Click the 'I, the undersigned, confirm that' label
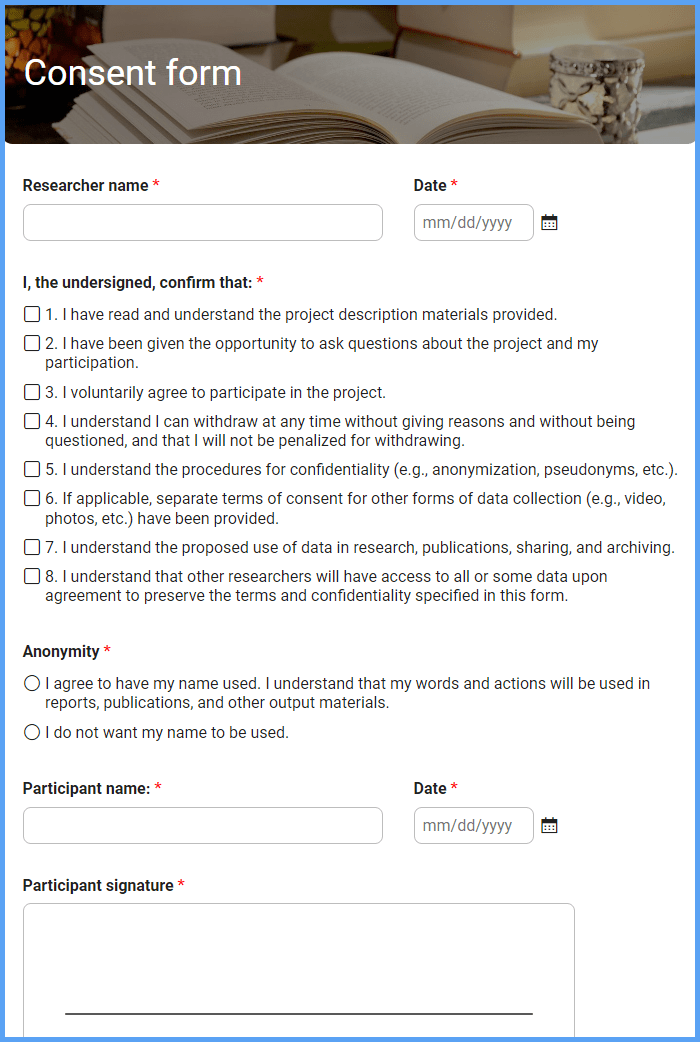Image resolution: width=700 pixels, height=1042 pixels. pos(138,282)
